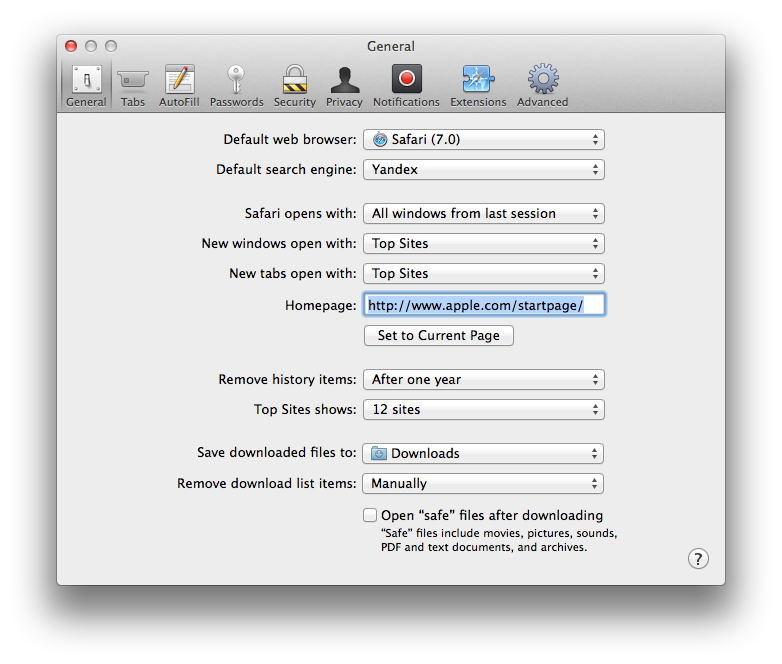The image size is (782, 664).
Task: Open AutoFill preferences
Action: pos(179,86)
